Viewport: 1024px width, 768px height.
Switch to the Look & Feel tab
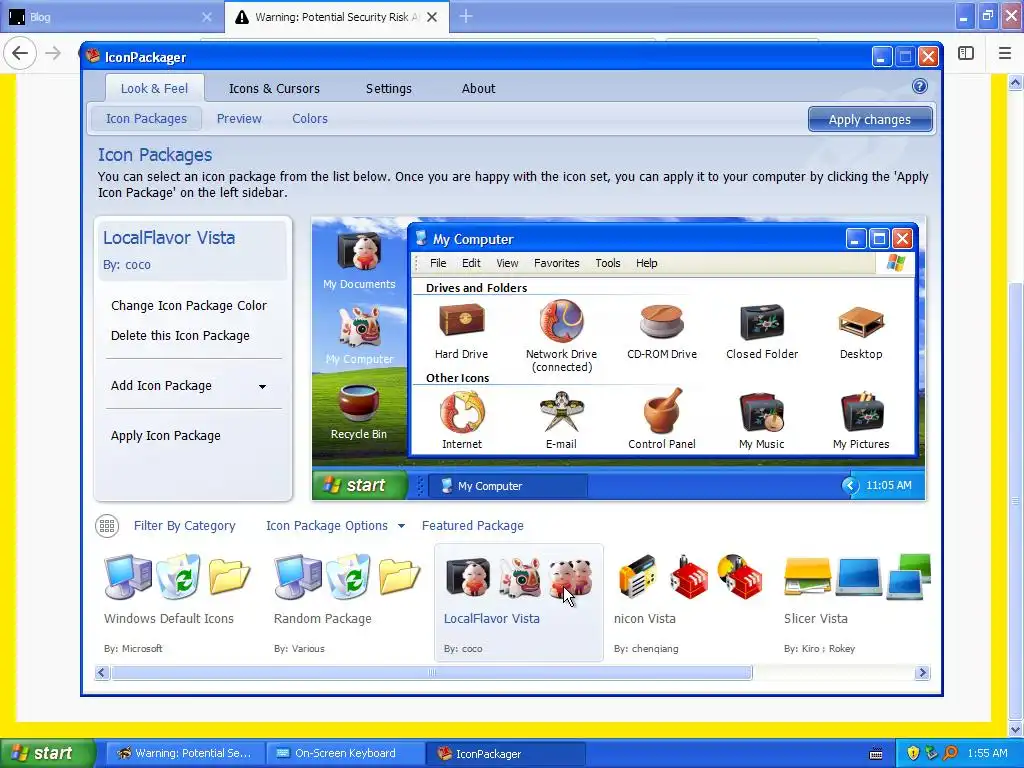154,88
